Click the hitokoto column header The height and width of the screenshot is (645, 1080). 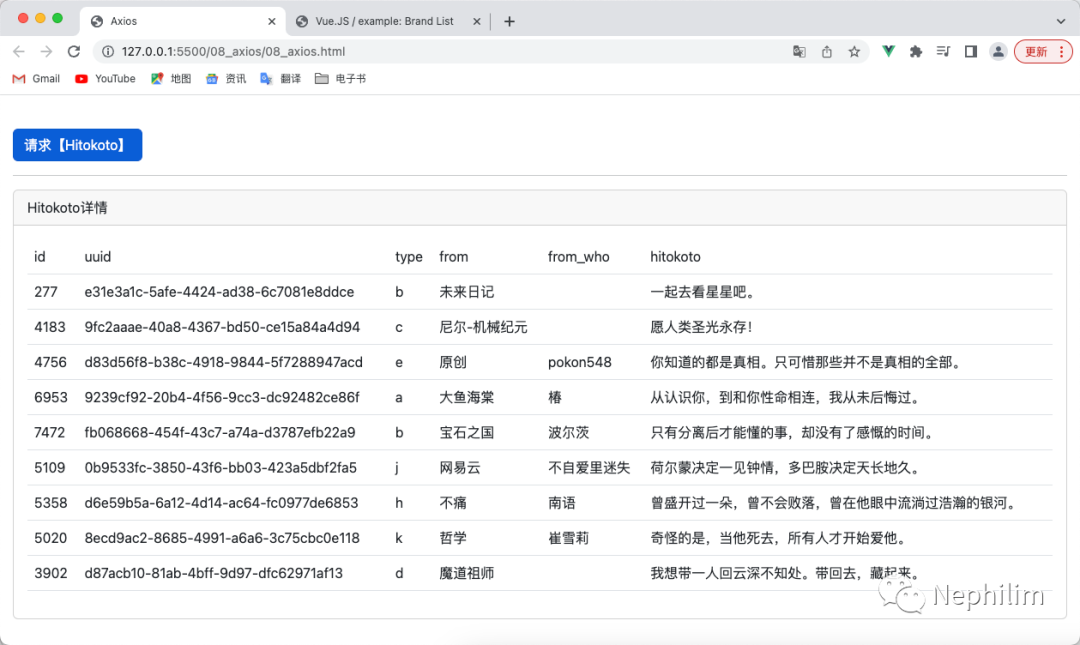point(675,257)
